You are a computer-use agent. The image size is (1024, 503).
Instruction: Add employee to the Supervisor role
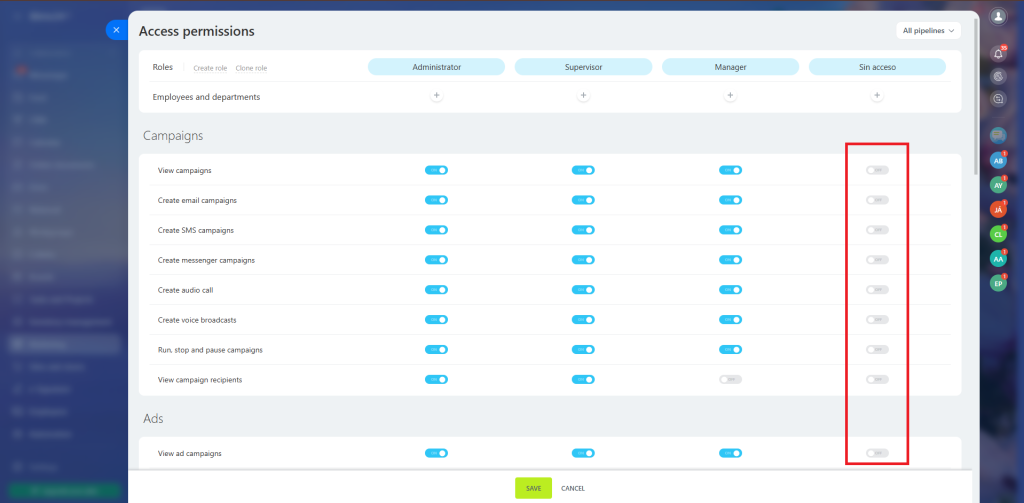tap(583, 96)
